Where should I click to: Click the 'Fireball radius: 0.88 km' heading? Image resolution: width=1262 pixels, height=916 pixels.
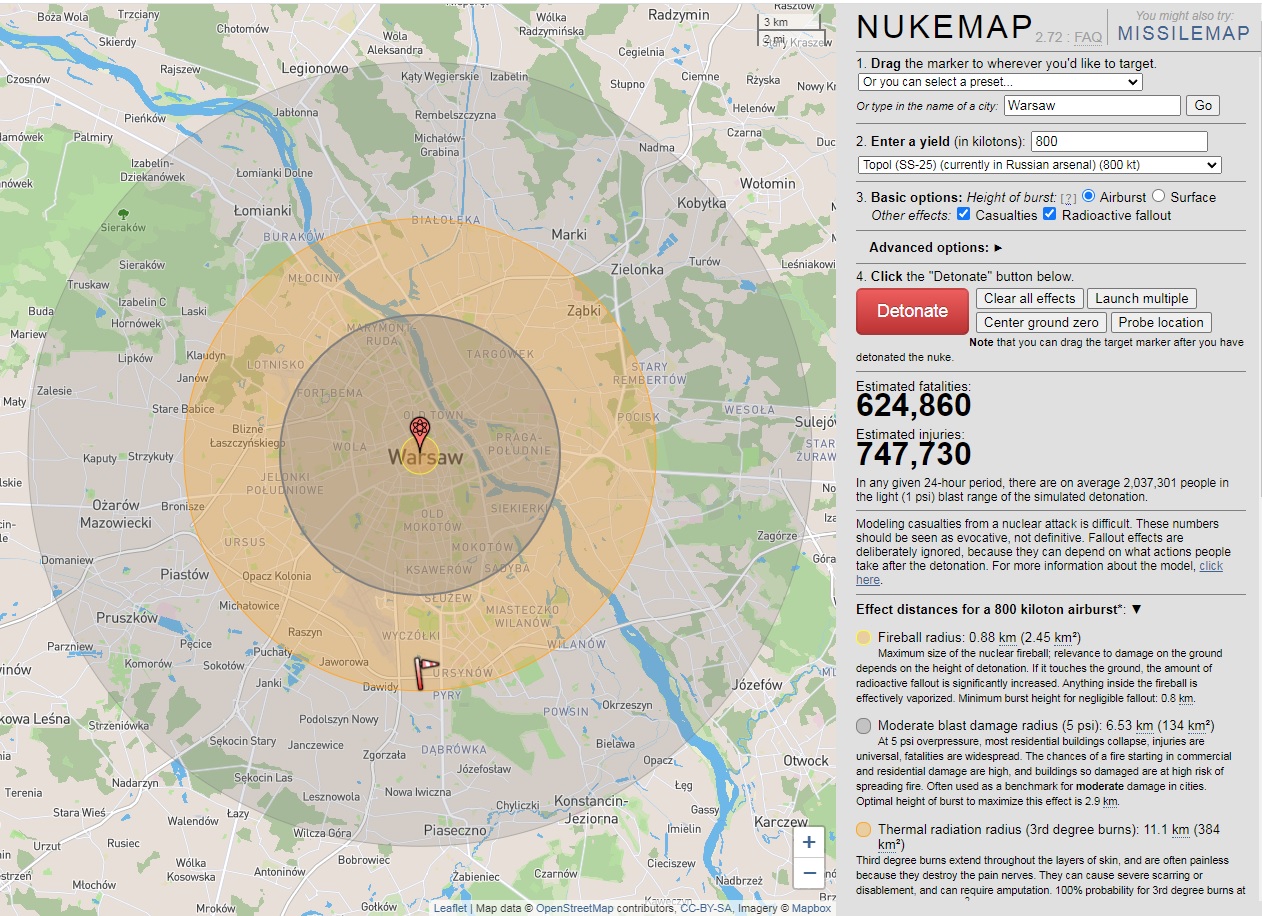click(x=979, y=637)
